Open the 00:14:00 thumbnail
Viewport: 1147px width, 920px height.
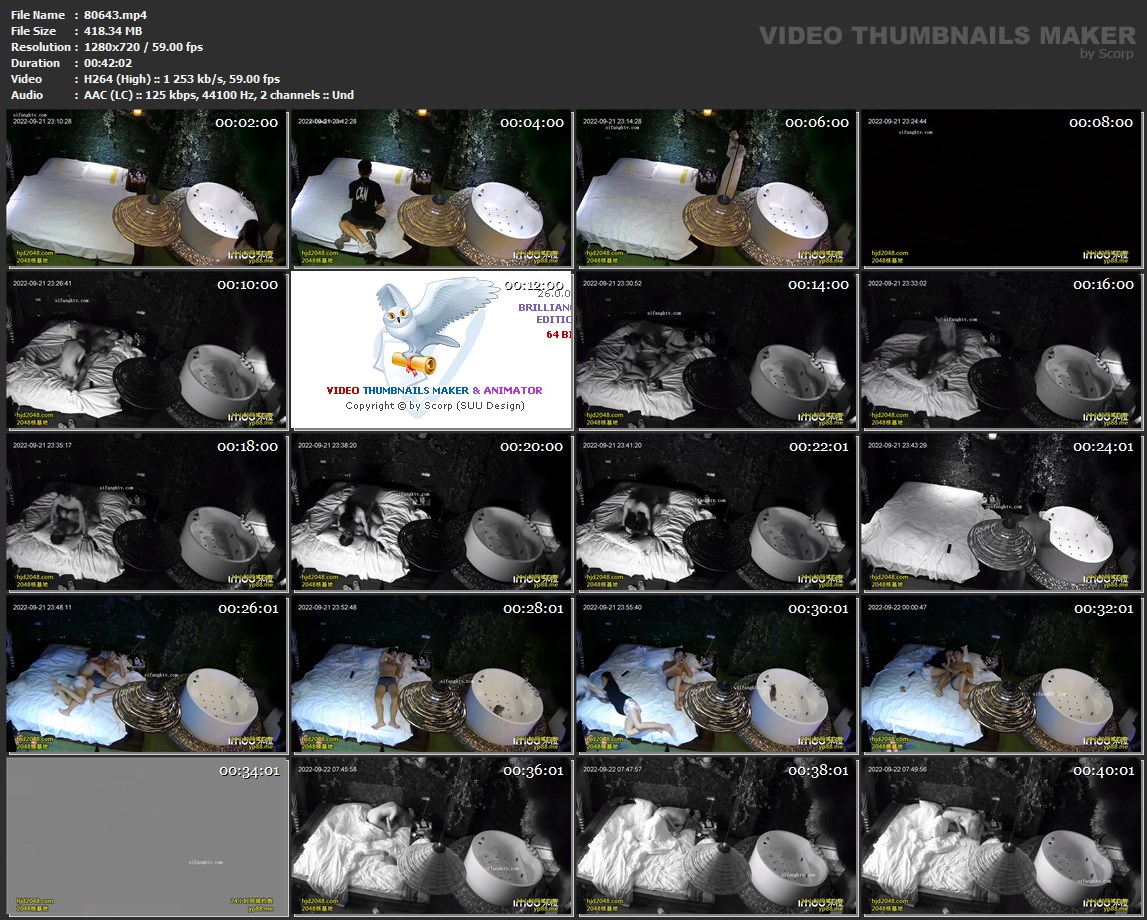coord(716,350)
